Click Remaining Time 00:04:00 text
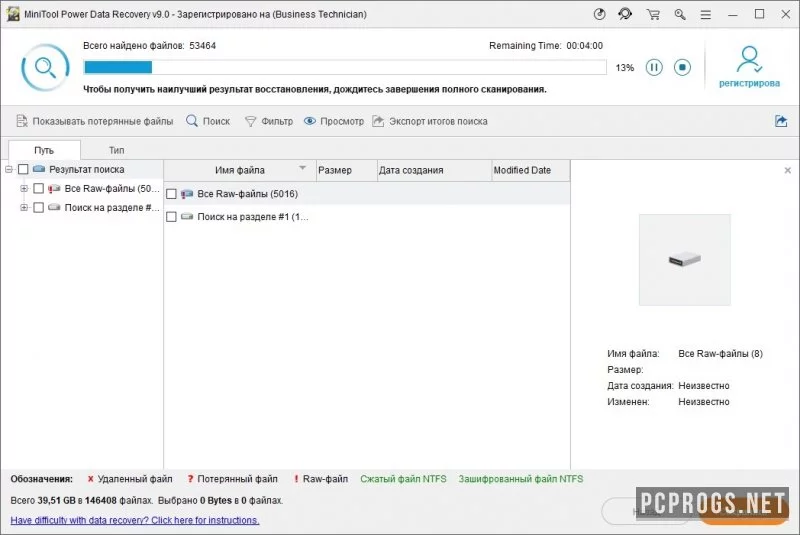This screenshot has width=800, height=535. 546,46
